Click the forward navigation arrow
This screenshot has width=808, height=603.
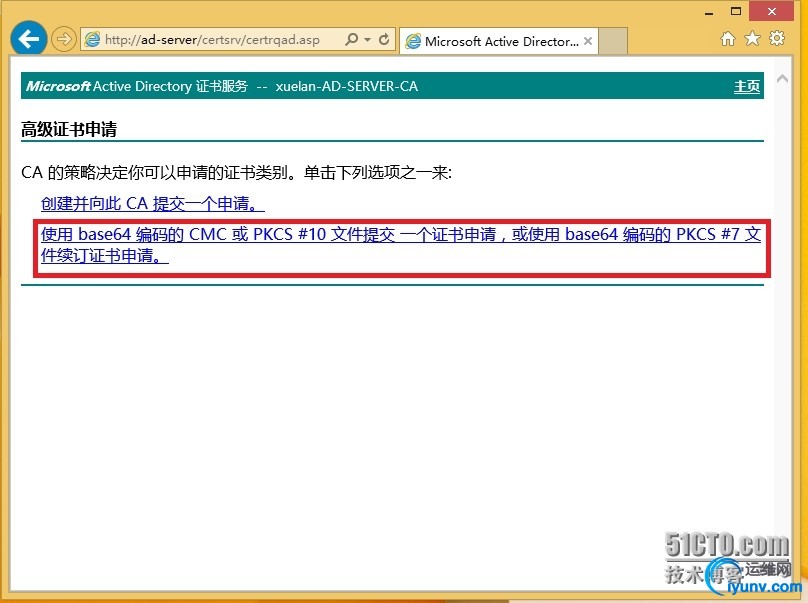[64, 39]
